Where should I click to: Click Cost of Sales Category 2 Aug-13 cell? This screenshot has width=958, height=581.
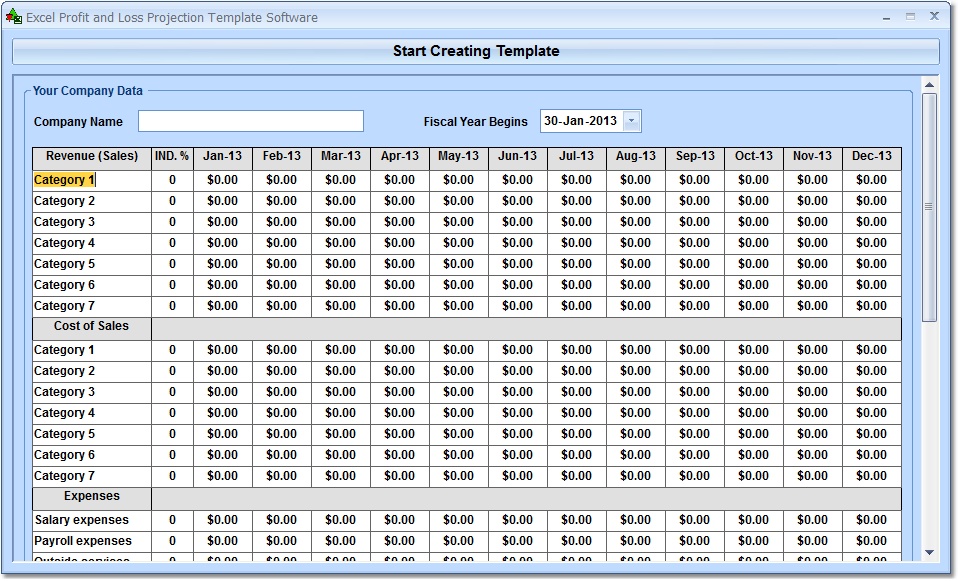(636, 371)
